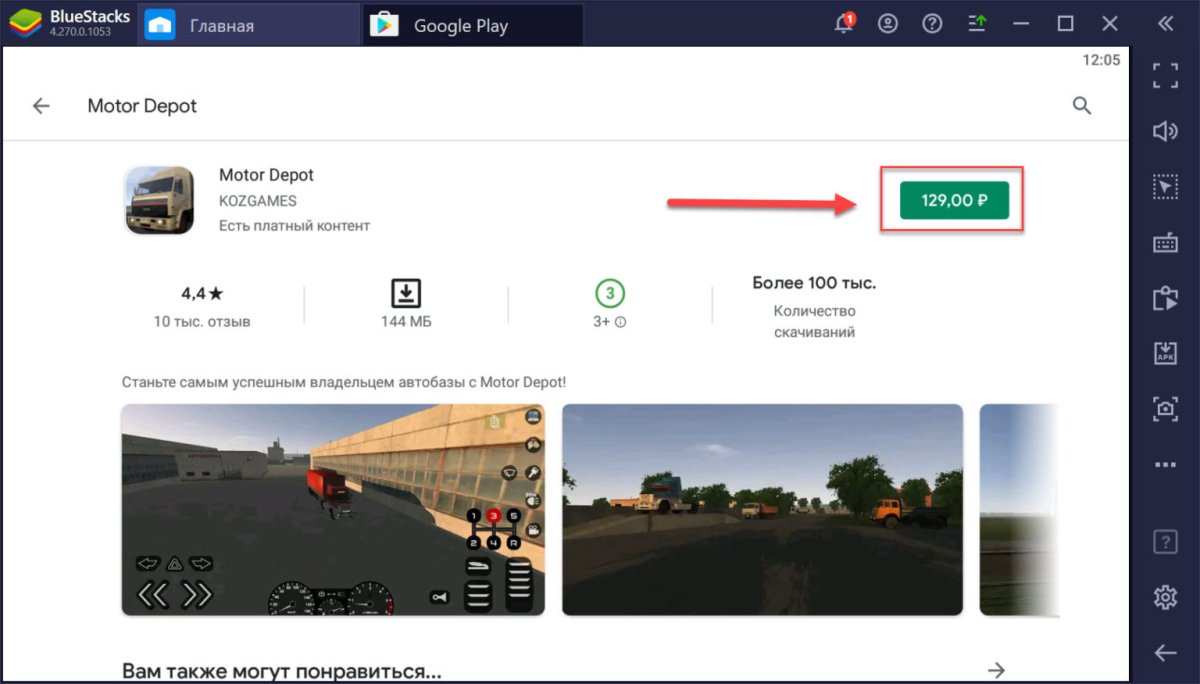Collapse the sidebar with the double chevron
Image resolution: width=1200 pixels, height=684 pixels.
[1165, 24]
